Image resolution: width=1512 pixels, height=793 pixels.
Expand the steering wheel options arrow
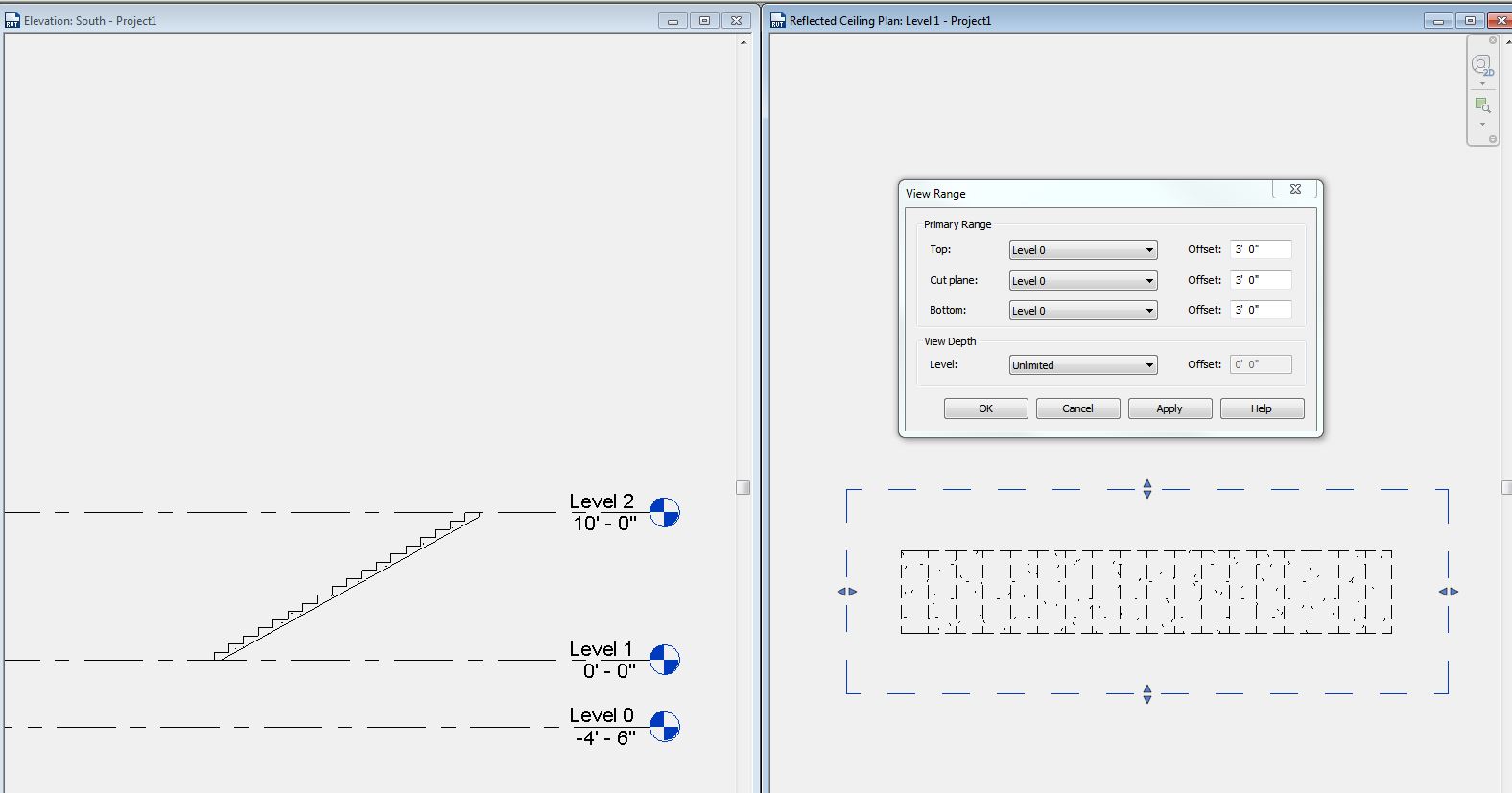pyautogui.click(x=1482, y=84)
